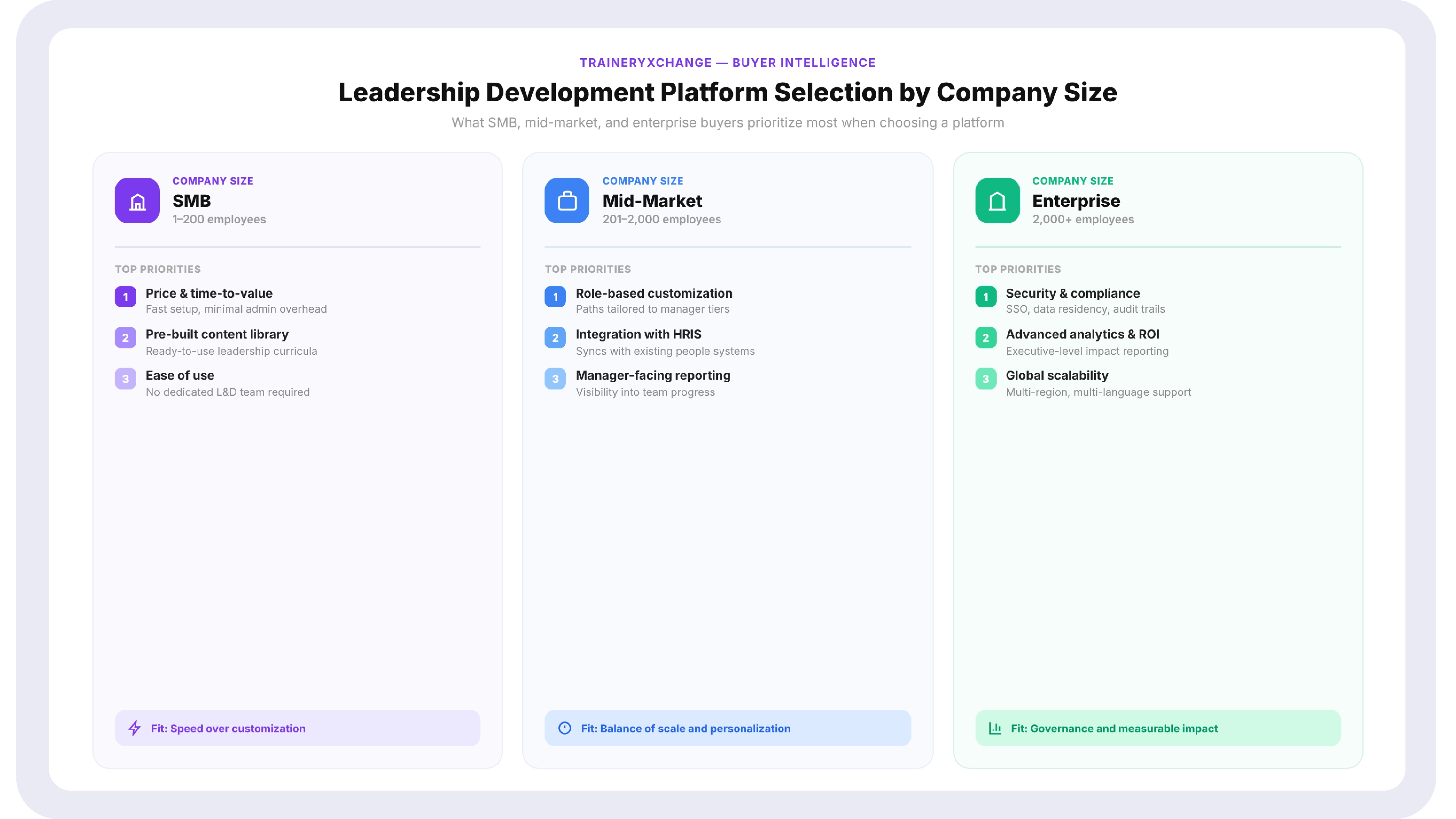Click the 'Mid-Market' card heading

[652, 201]
